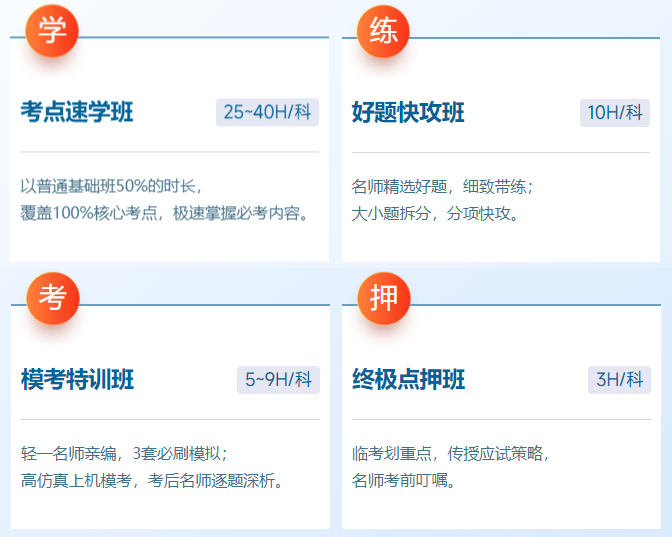672x537 pixels.
Task: Click the 5~9H/科 duration badge
Action: click(279, 380)
